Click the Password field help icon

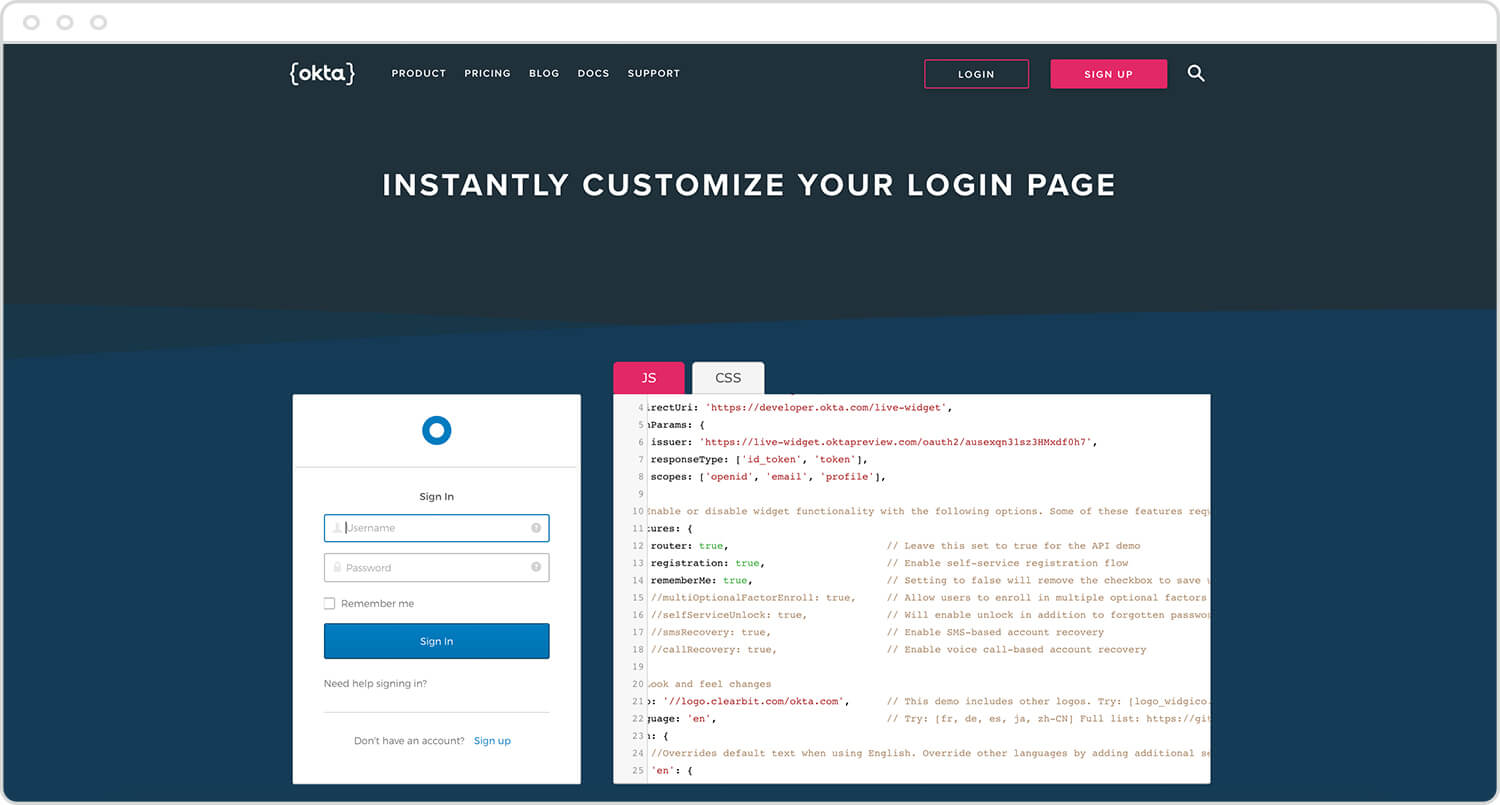[x=536, y=568]
